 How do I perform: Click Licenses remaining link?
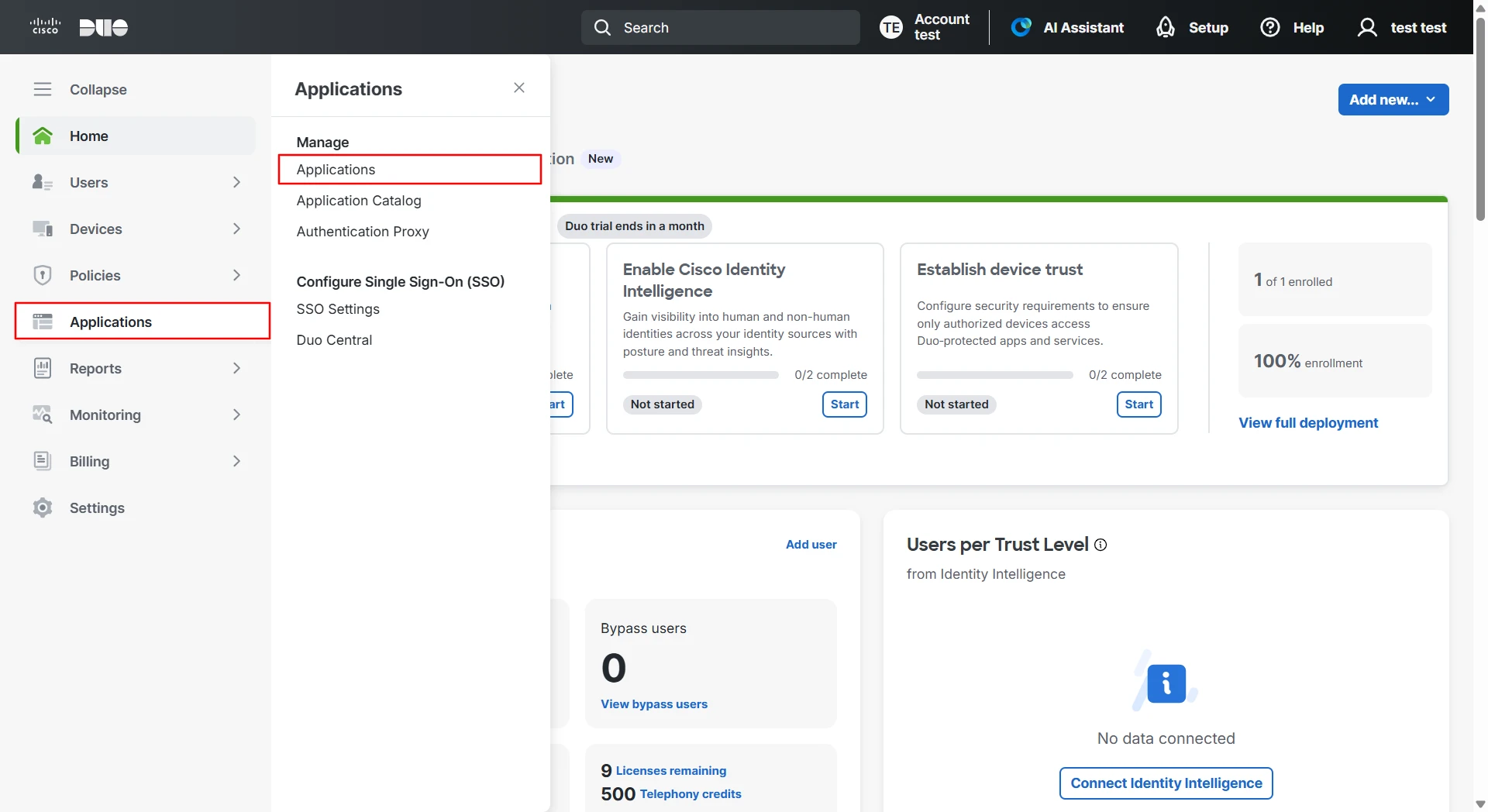click(671, 771)
